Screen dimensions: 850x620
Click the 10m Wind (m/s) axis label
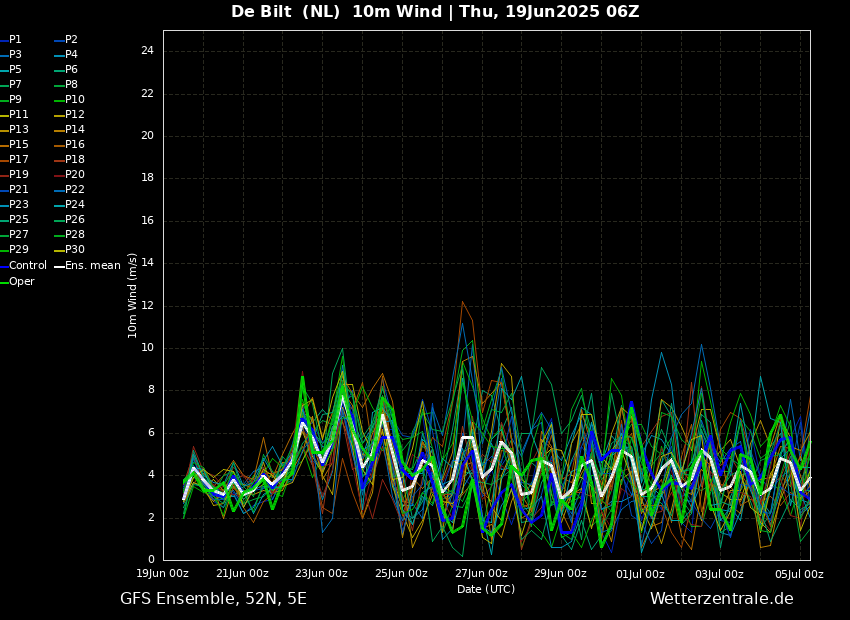pyautogui.click(x=133, y=295)
